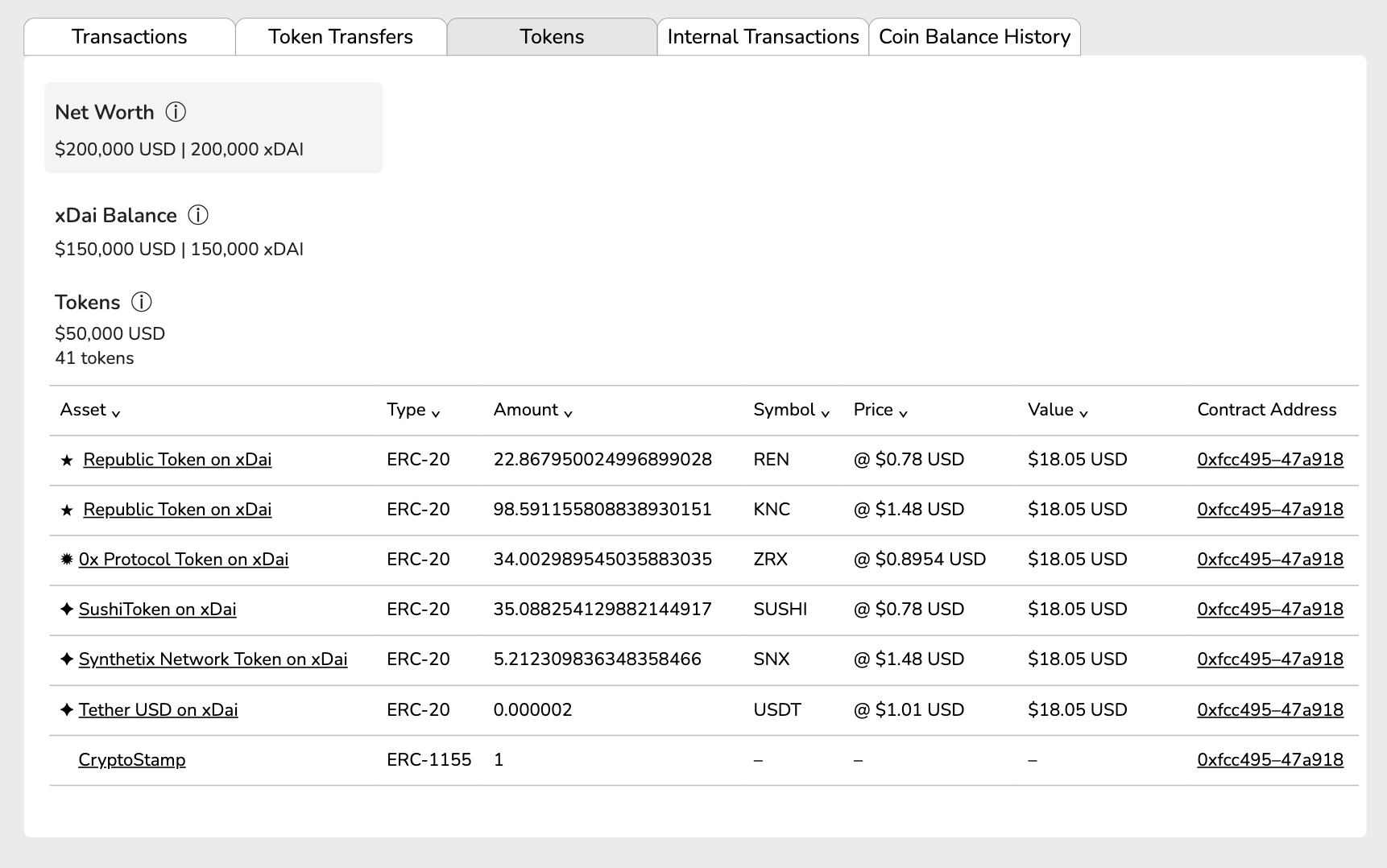Switch to the Internal Transactions tab

[x=762, y=36]
